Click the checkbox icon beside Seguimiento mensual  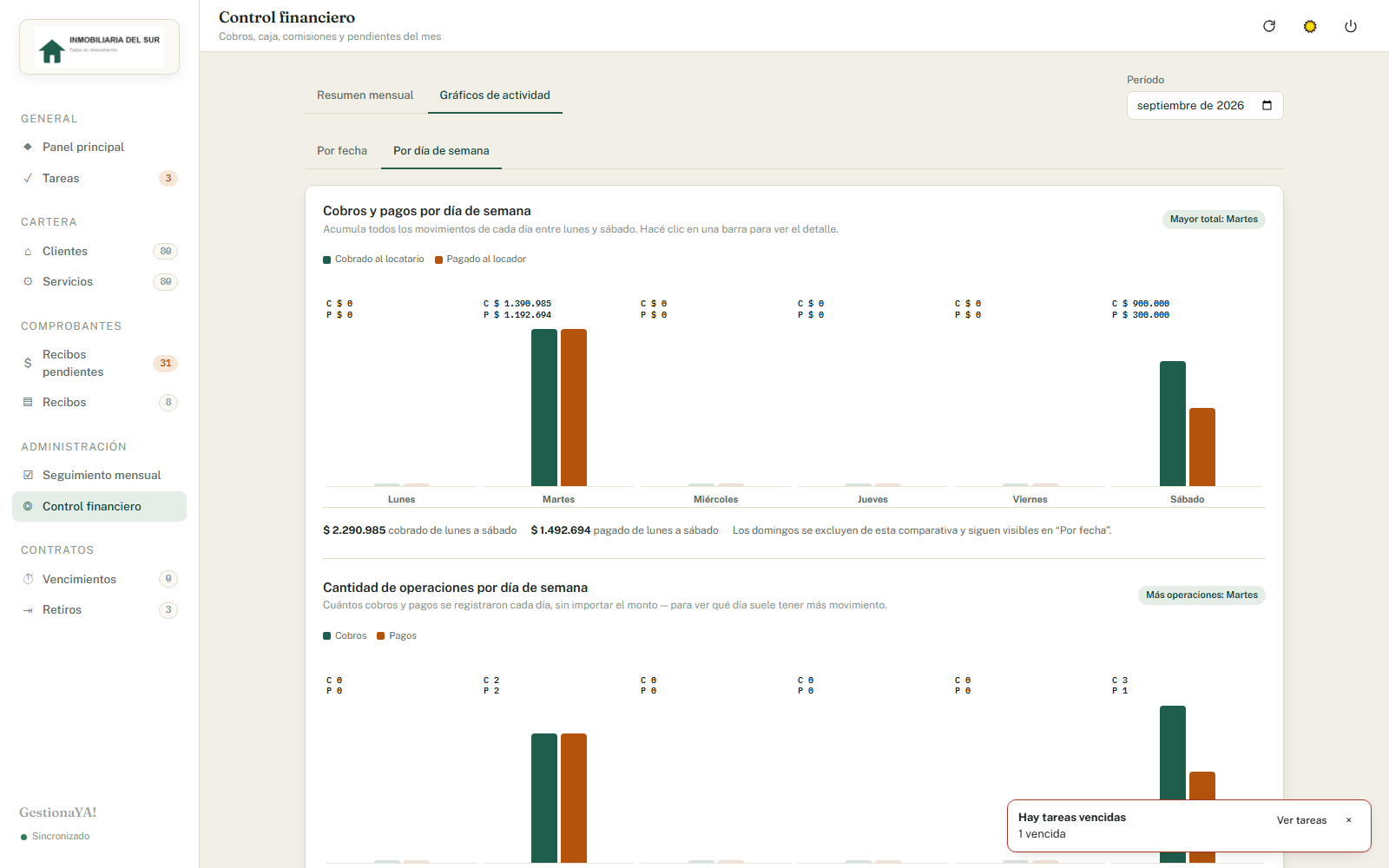tap(28, 475)
